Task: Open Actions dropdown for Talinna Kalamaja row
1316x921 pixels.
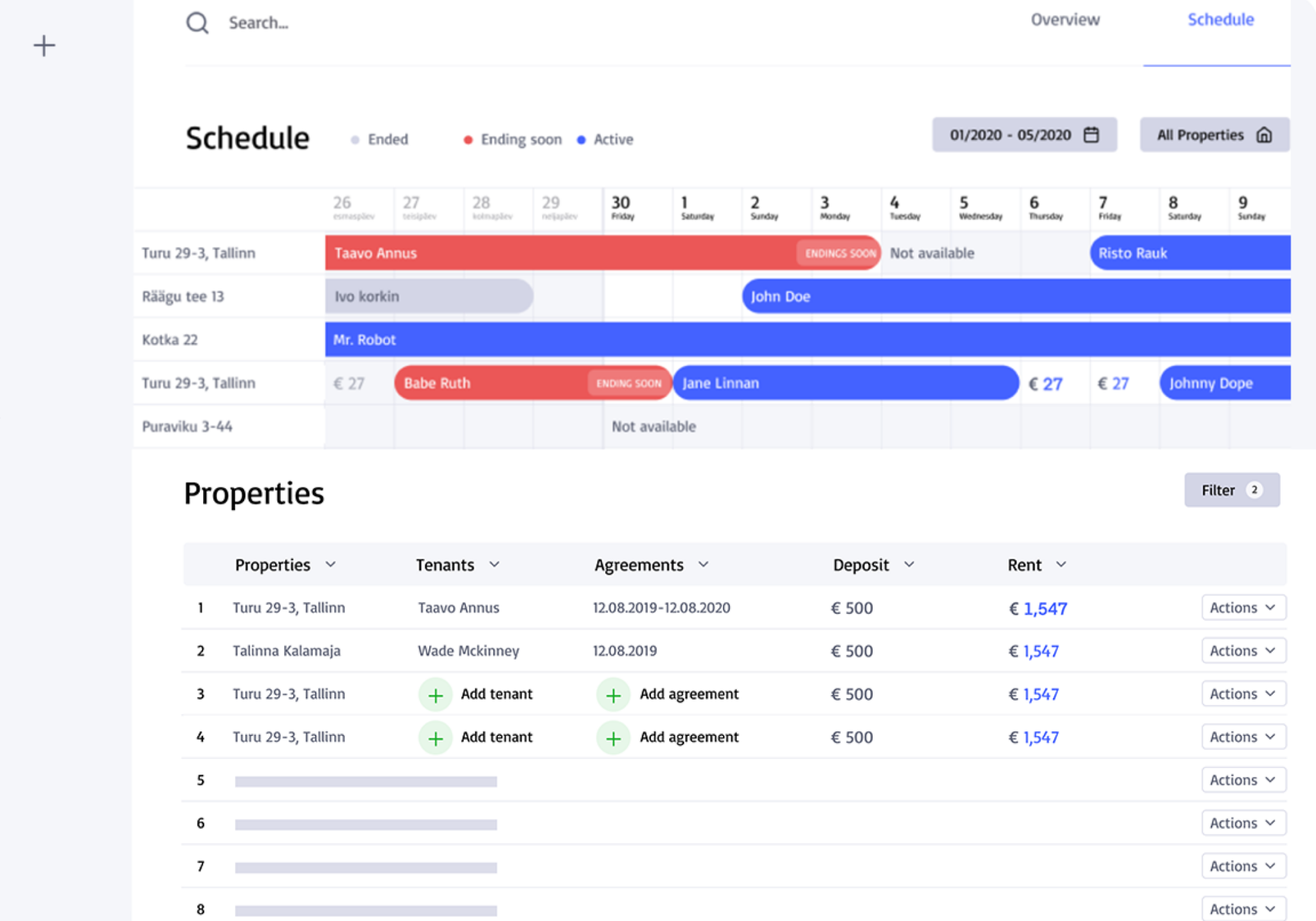Action: 1243,651
